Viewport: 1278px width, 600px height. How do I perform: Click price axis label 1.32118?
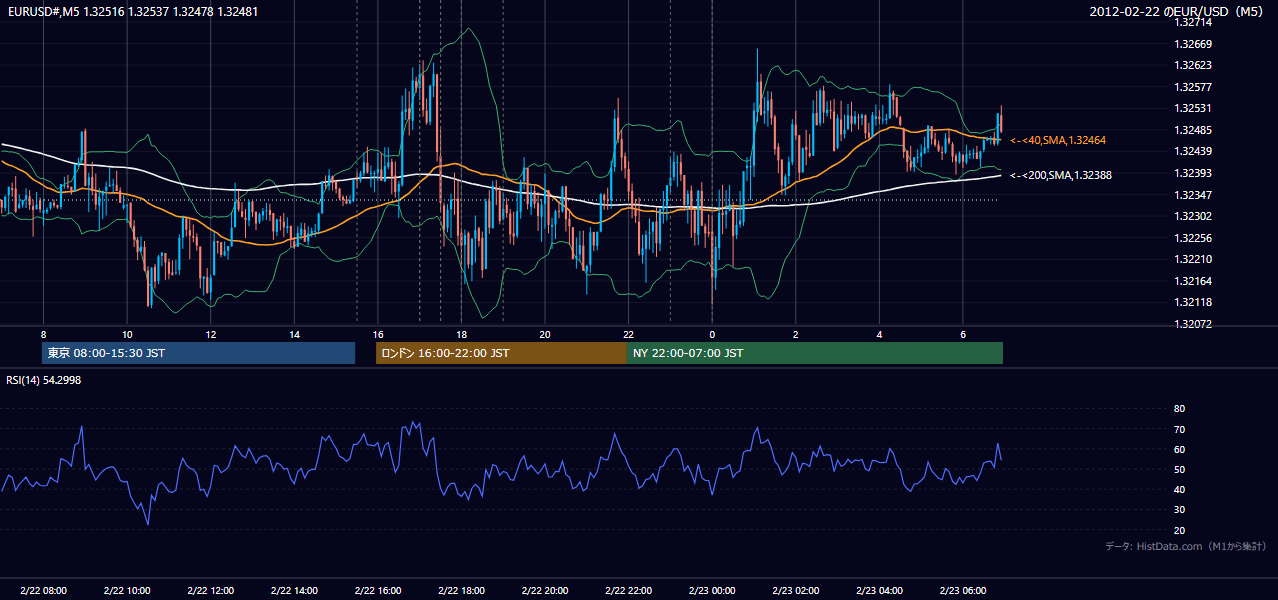click(1192, 302)
